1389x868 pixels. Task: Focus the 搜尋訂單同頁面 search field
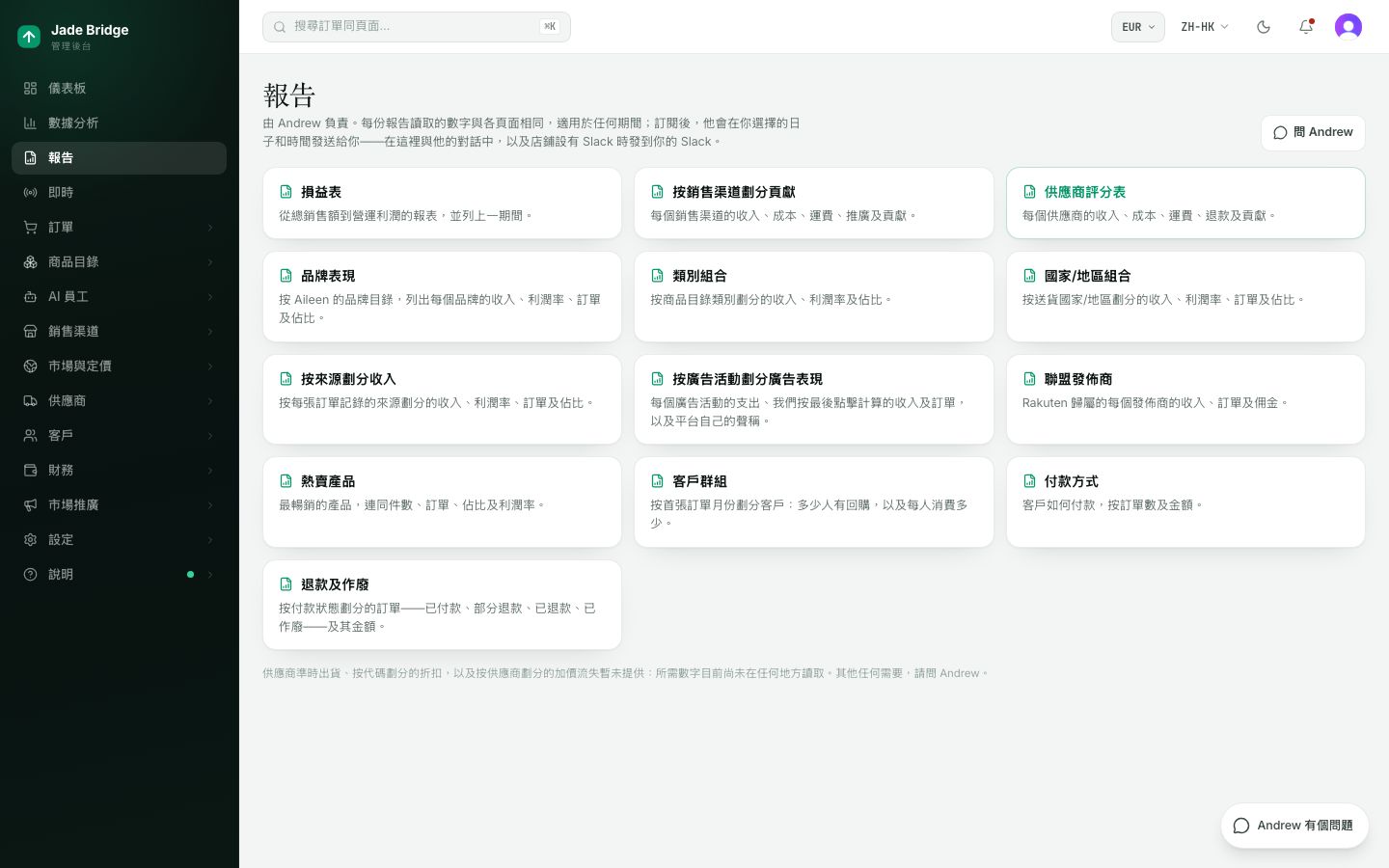417,27
